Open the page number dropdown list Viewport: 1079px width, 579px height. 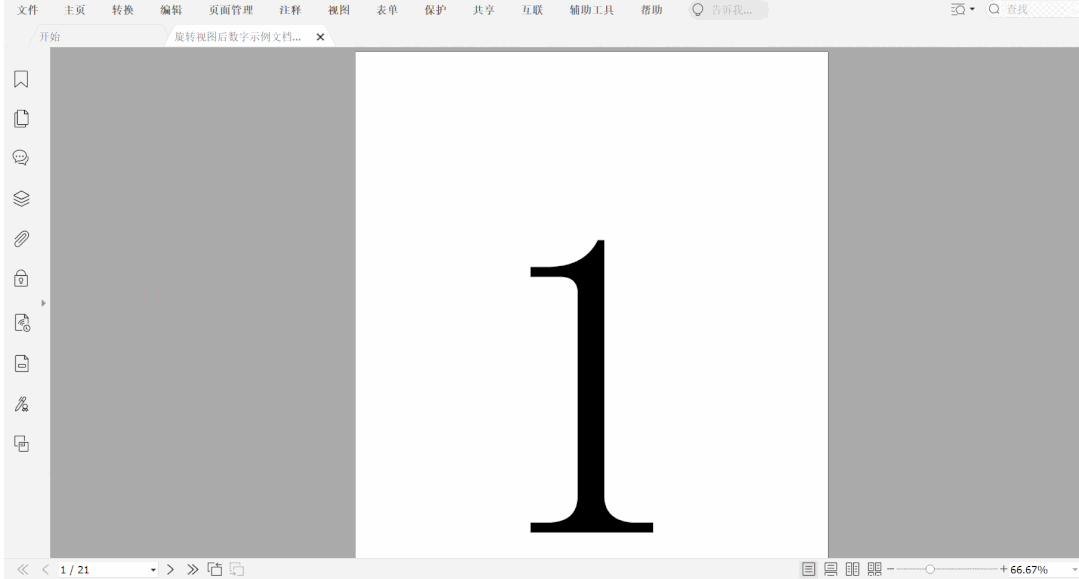tap(153, 570)
